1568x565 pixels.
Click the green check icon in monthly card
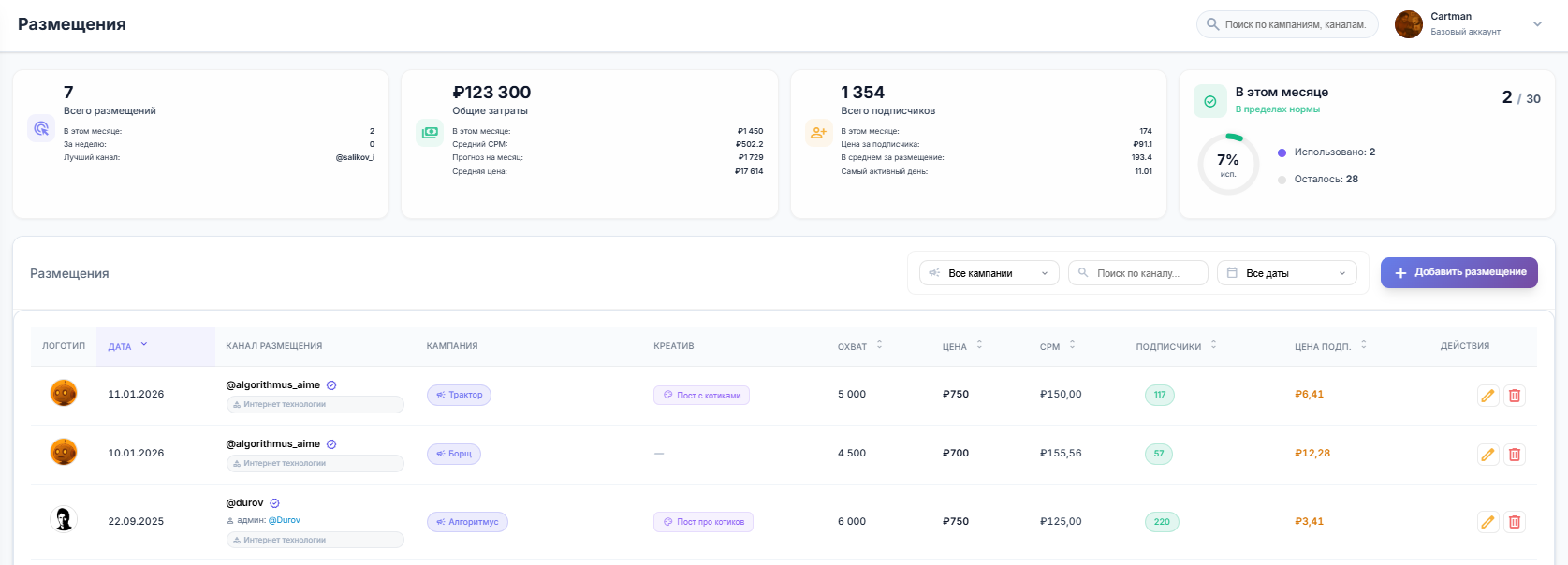click(x=1209, y=101)
